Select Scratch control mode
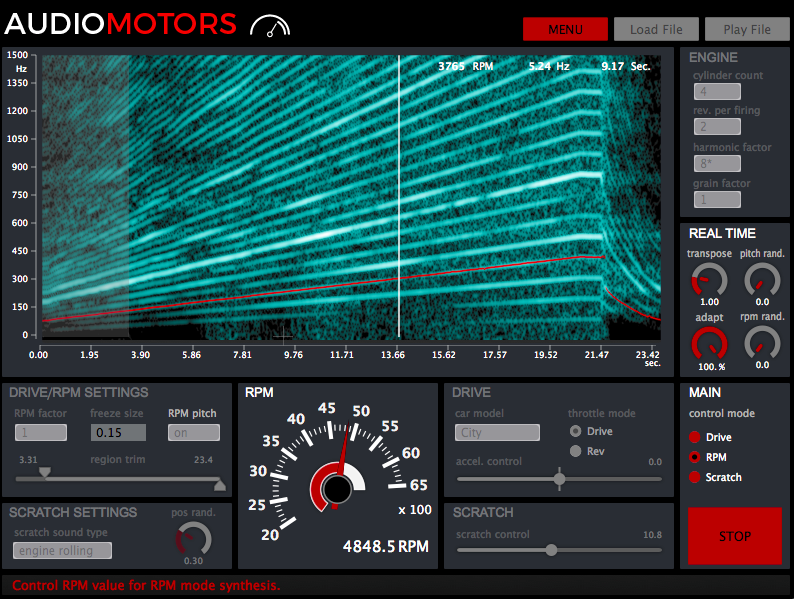 (695, 477)
